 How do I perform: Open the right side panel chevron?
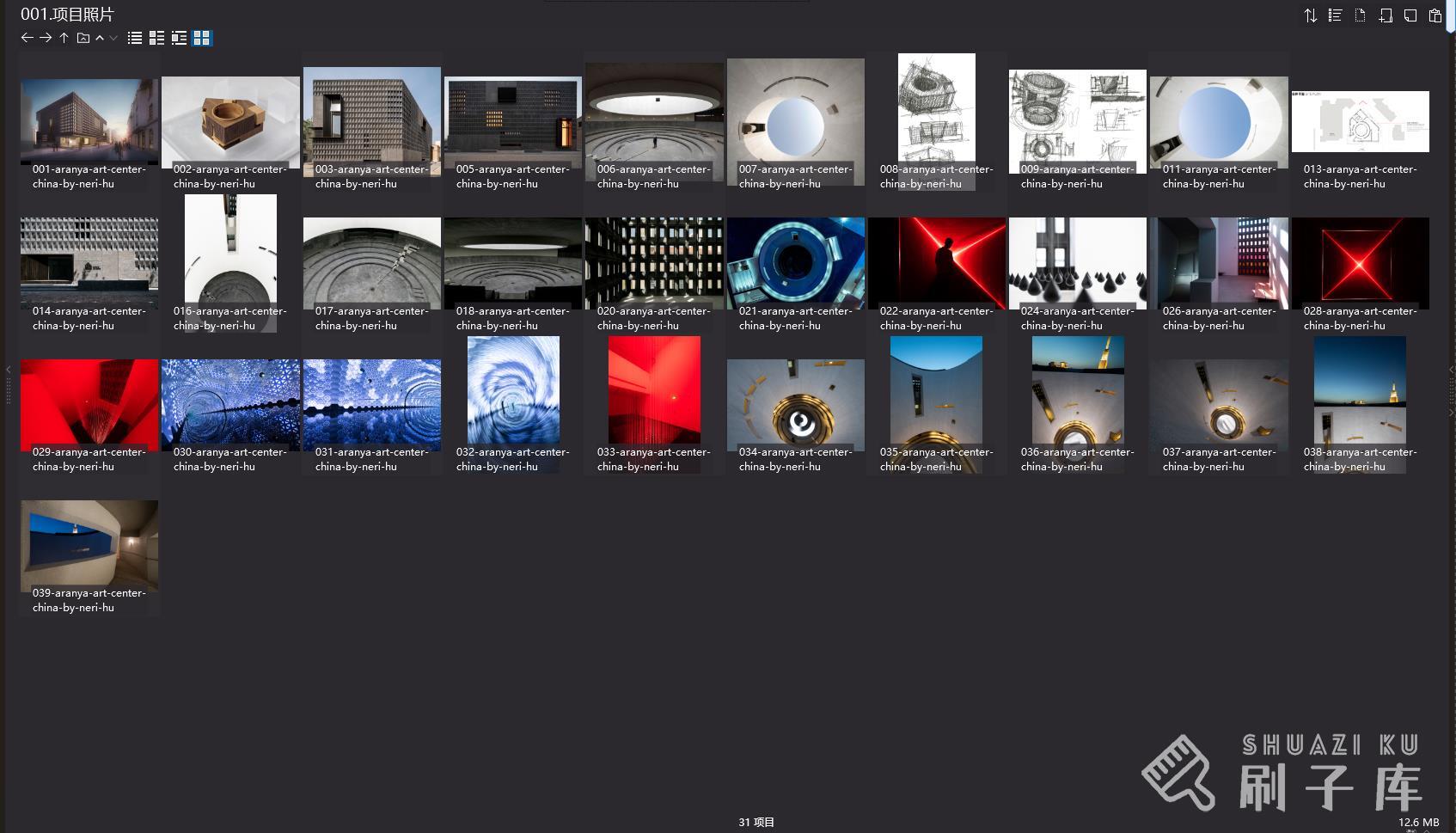pos(1451,370)
